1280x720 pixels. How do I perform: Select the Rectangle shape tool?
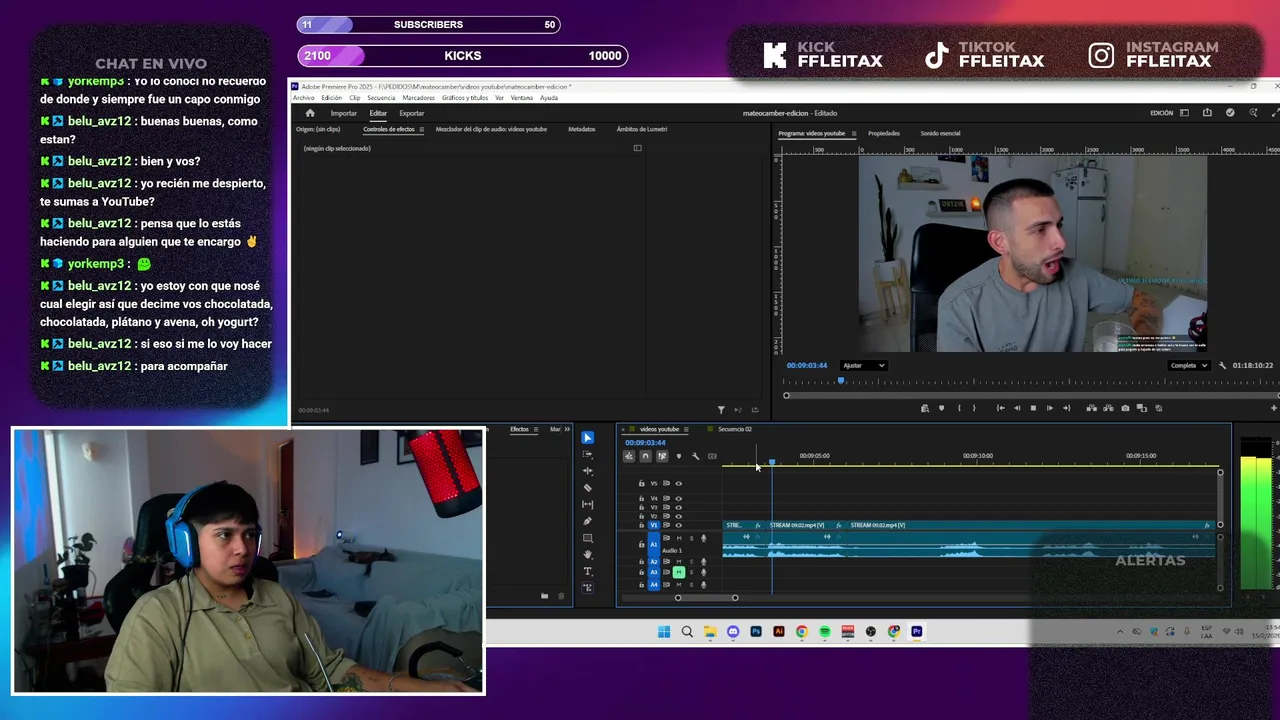point(588,538)
